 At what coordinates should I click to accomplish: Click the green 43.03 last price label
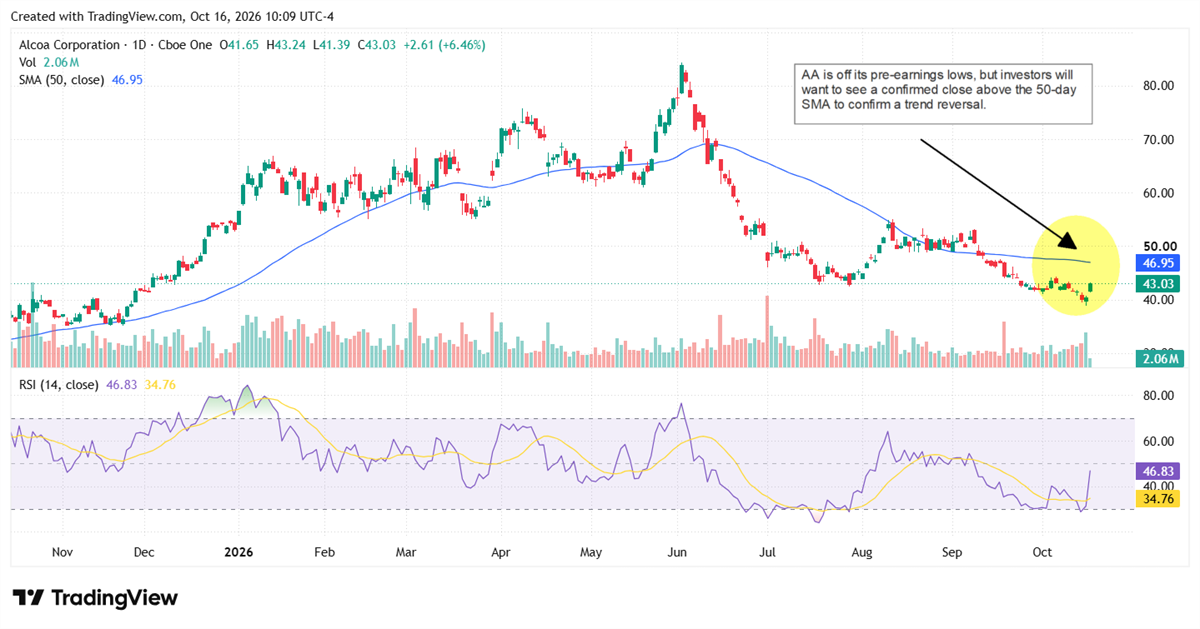[1160, 284]
